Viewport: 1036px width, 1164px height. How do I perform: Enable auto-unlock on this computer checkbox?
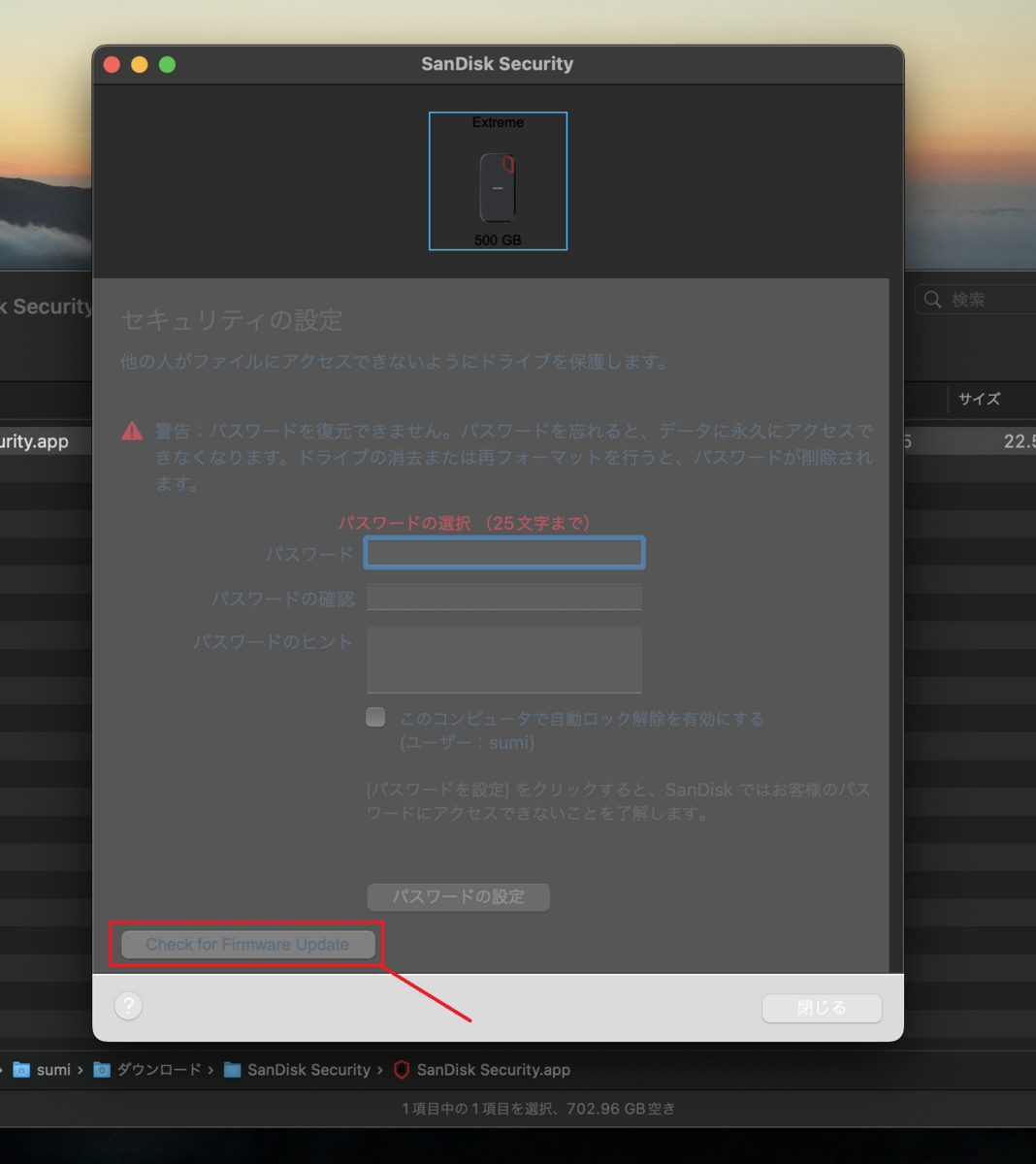pos(375,717)
